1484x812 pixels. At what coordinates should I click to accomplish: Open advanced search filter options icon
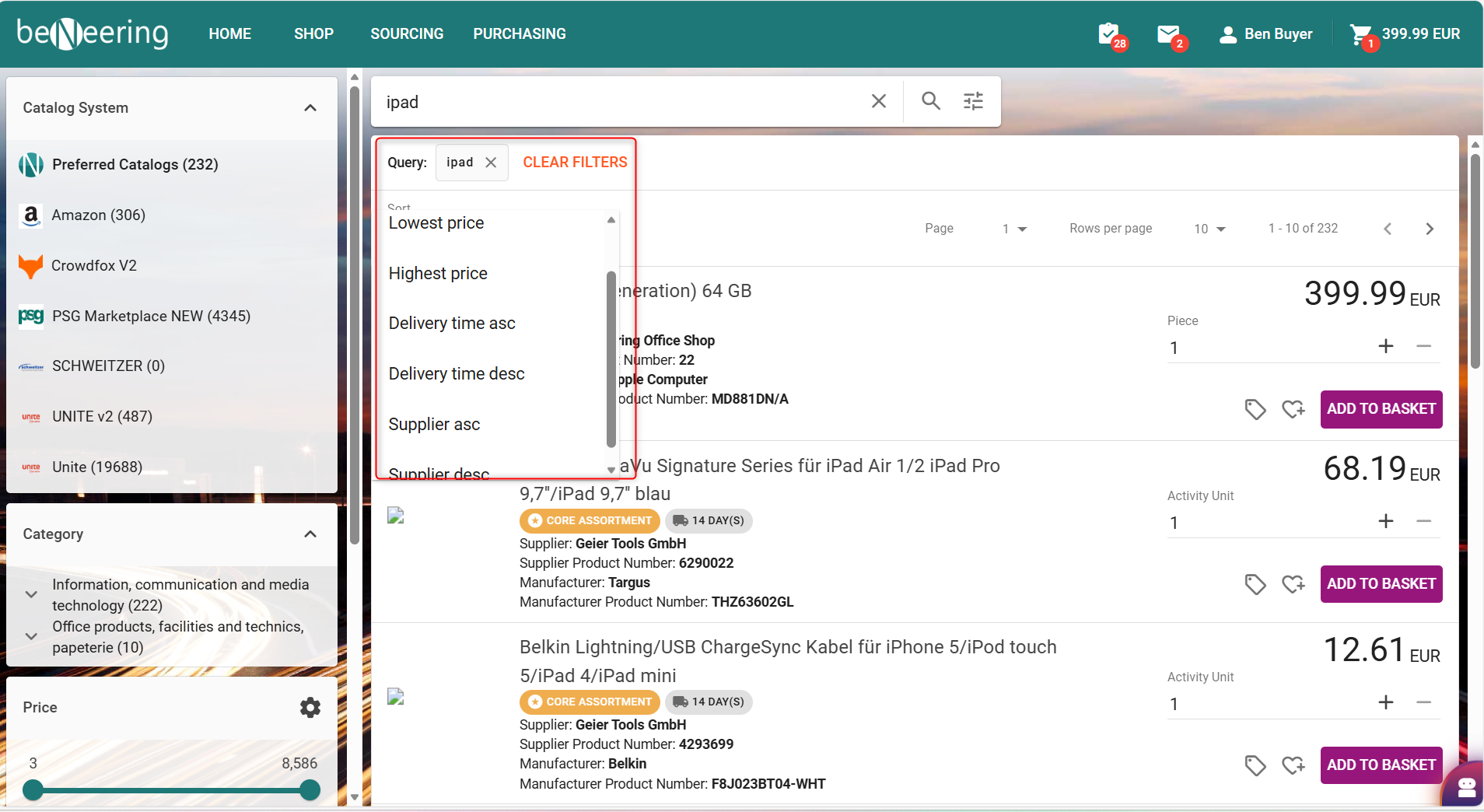[974, 101]
